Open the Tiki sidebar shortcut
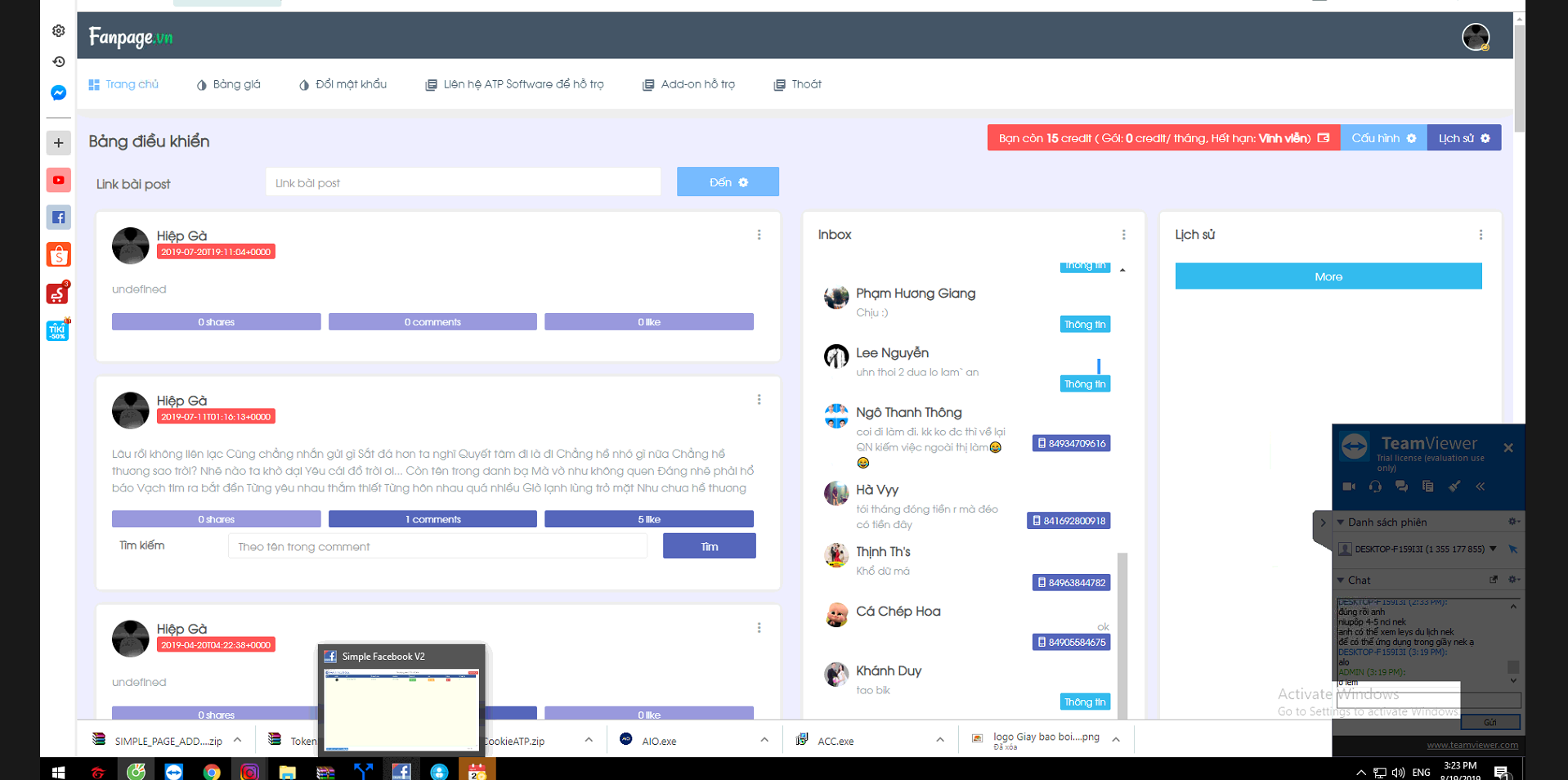 (x=58, y=330)
